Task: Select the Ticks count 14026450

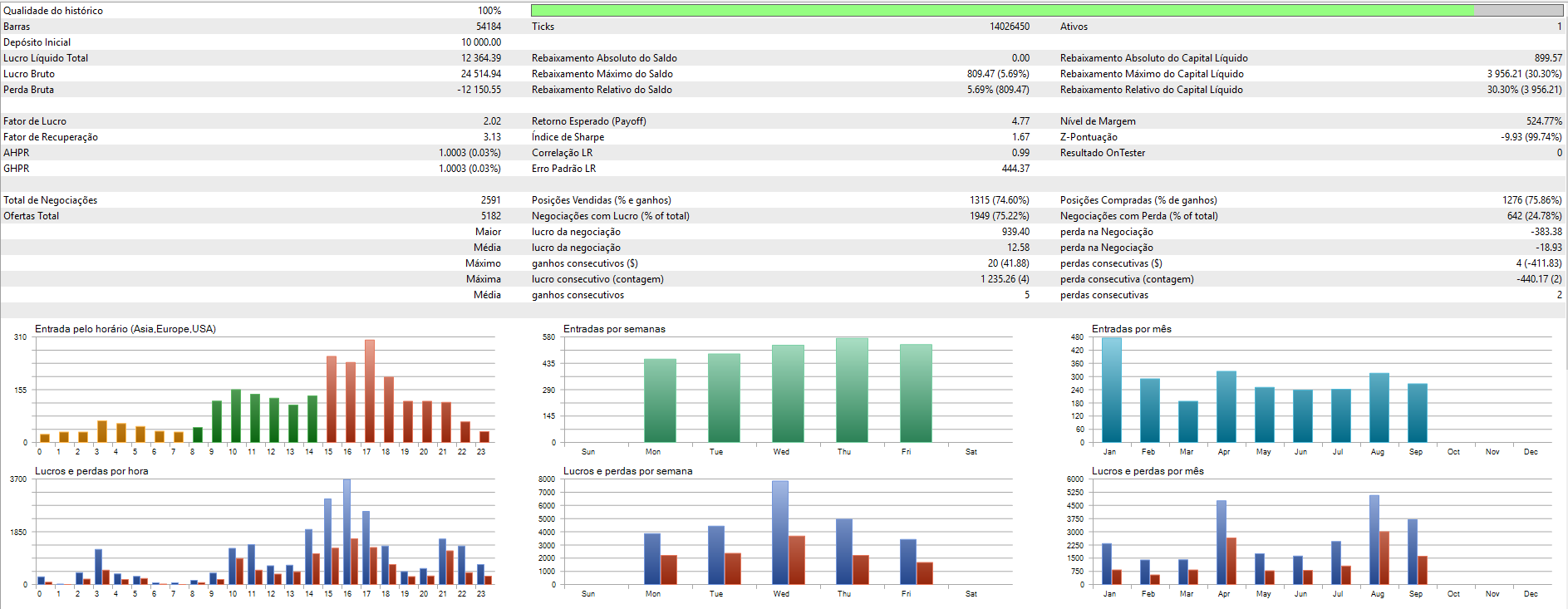Action: (1009, 27)
